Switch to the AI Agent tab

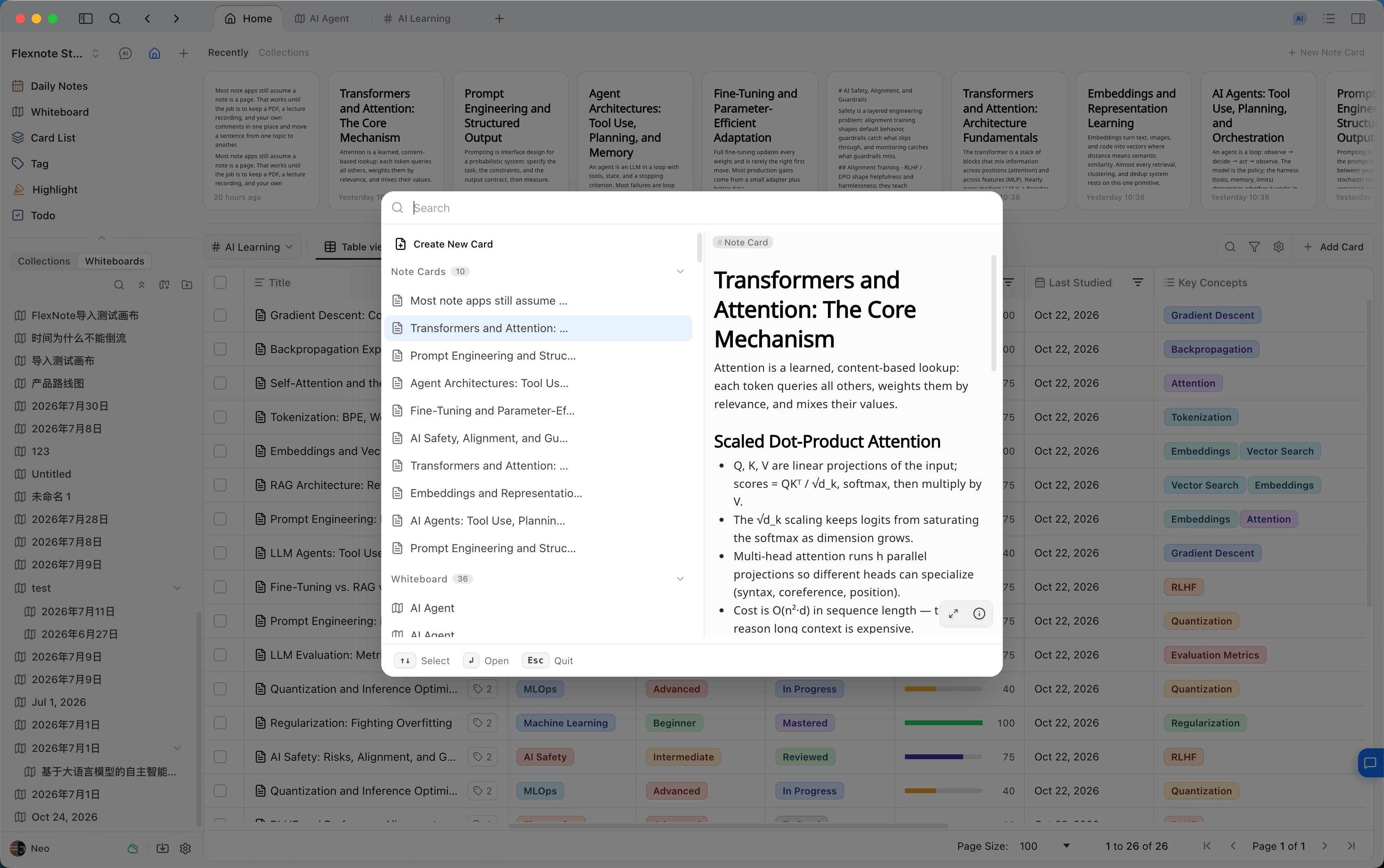pos(322,18)
